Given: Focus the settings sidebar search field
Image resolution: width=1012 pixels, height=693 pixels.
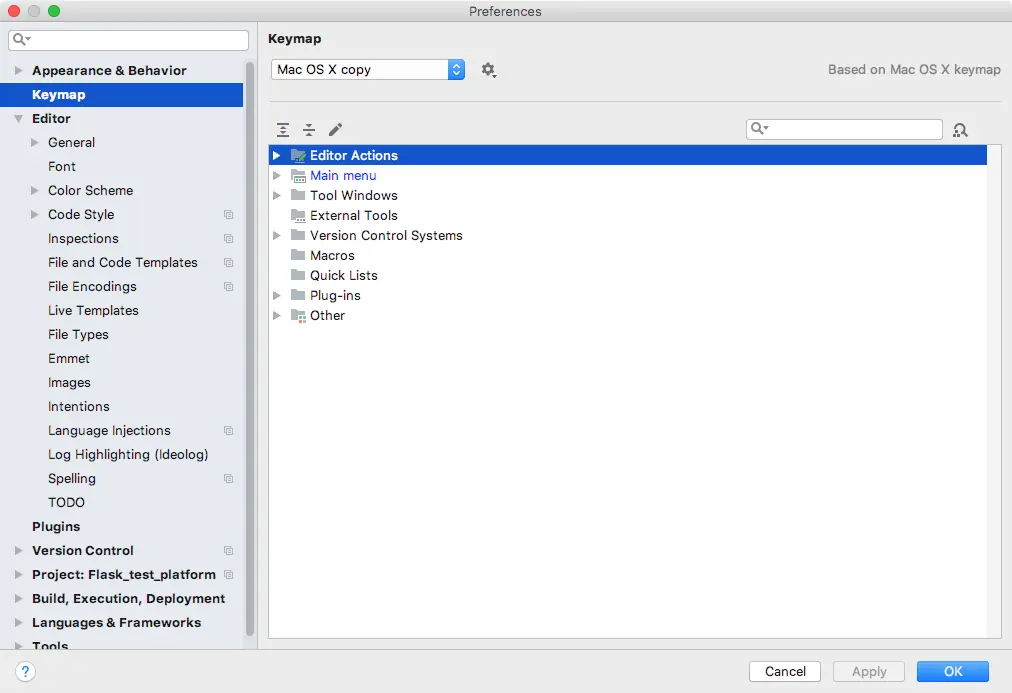Looking at the screenshot, I should 128,40.
